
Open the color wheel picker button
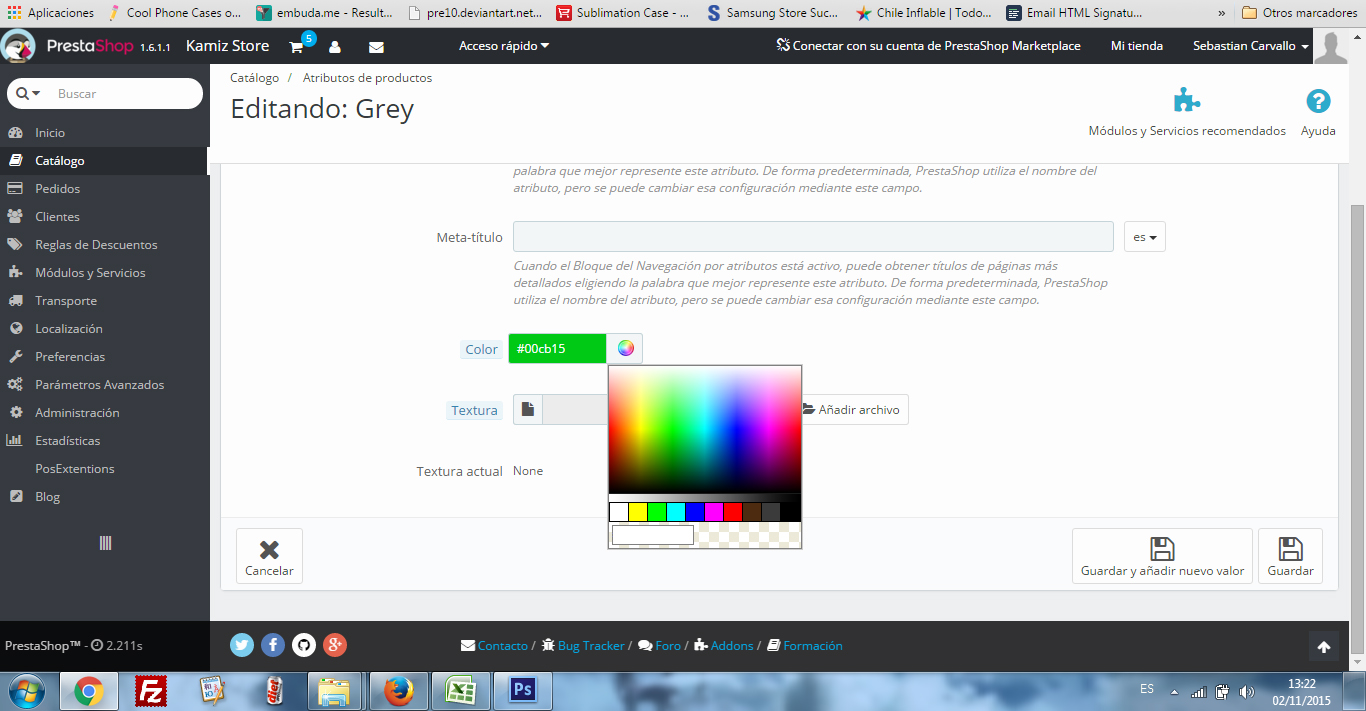coord(625,348)
